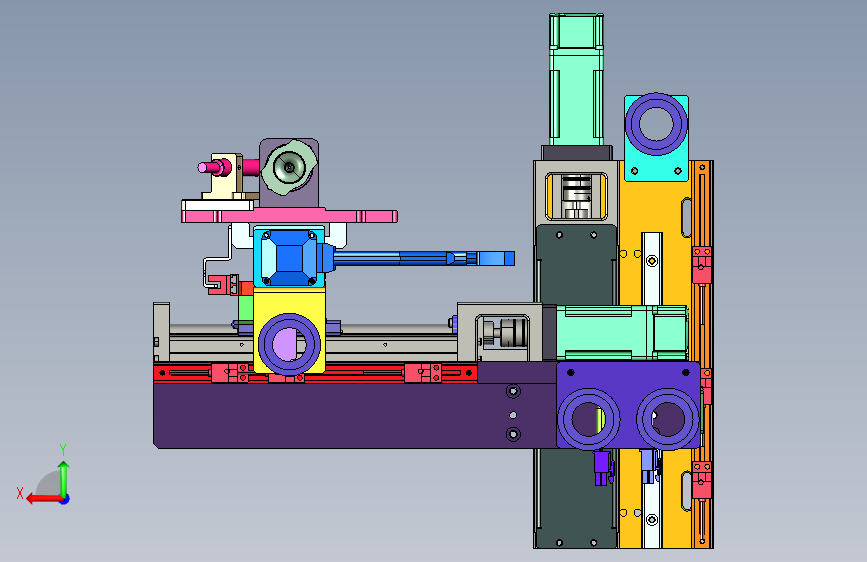Select the red rail strip above the purple beam
867x562 pixels.
[x=315, y=372]
